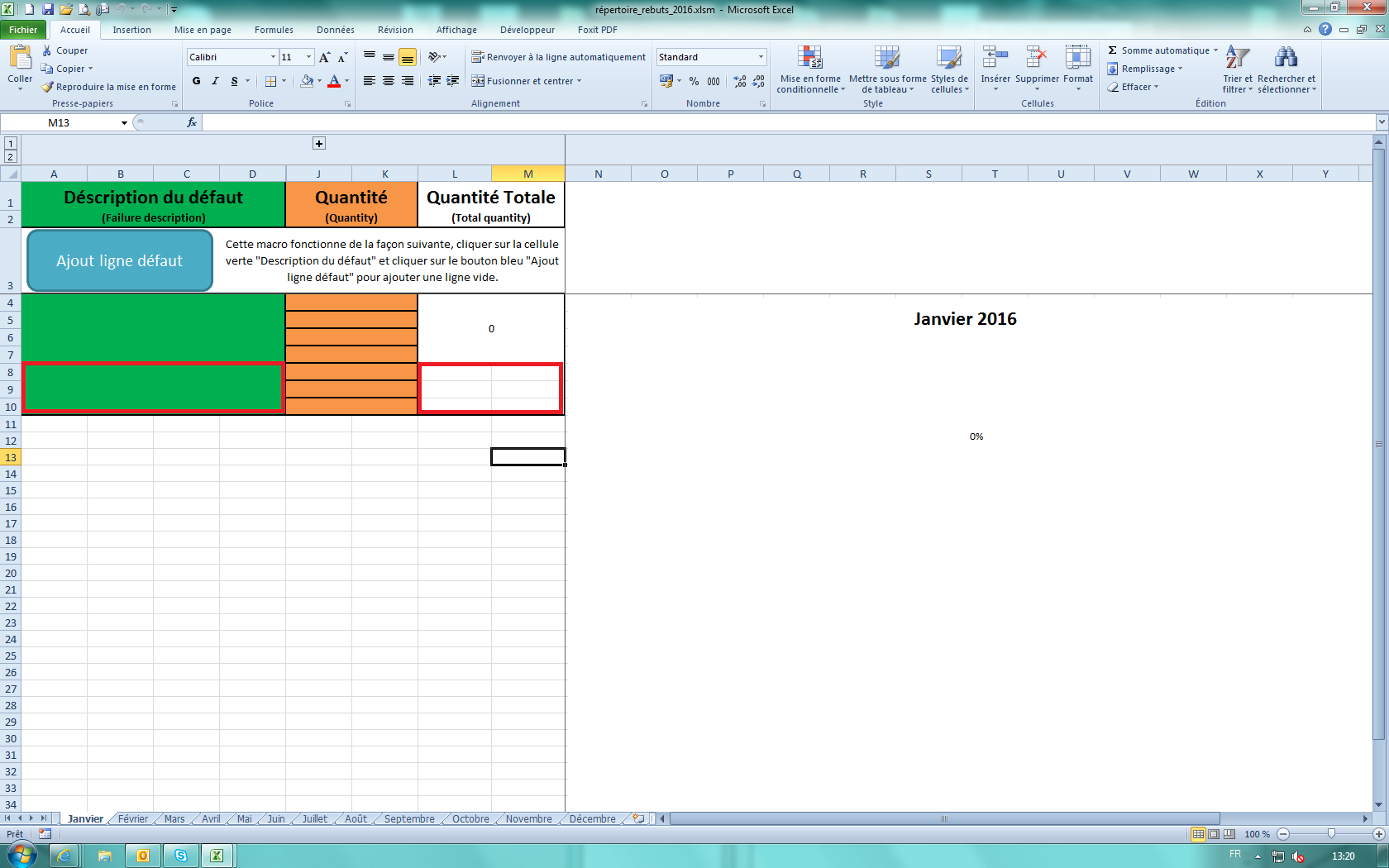Screen dimensions: 1389x868
Task: Click Renvoyer à la ligne automatiquement
Action: click(559, 57)
